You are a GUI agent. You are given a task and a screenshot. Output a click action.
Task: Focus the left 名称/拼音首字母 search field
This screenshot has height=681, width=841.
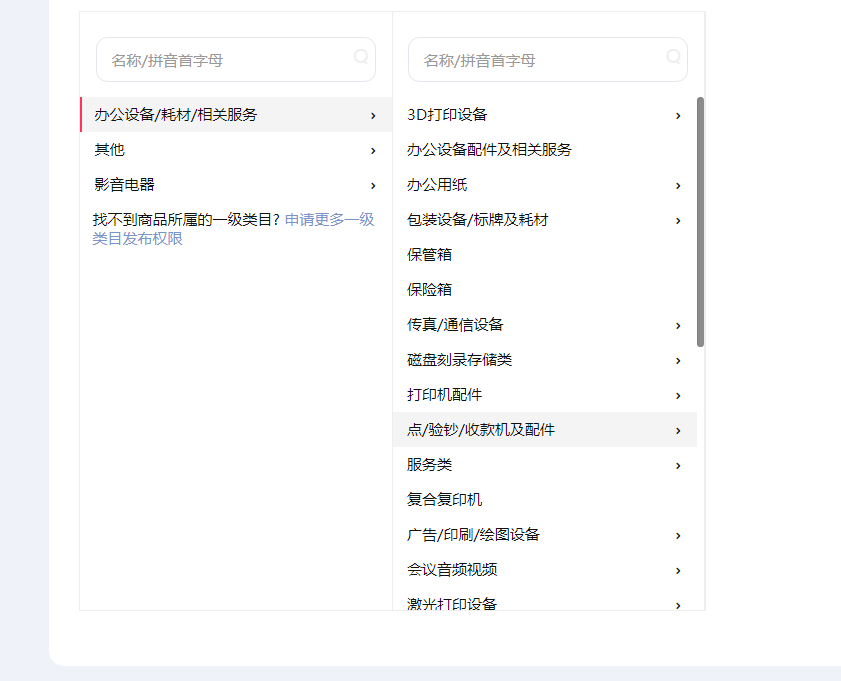coord(236,60)
